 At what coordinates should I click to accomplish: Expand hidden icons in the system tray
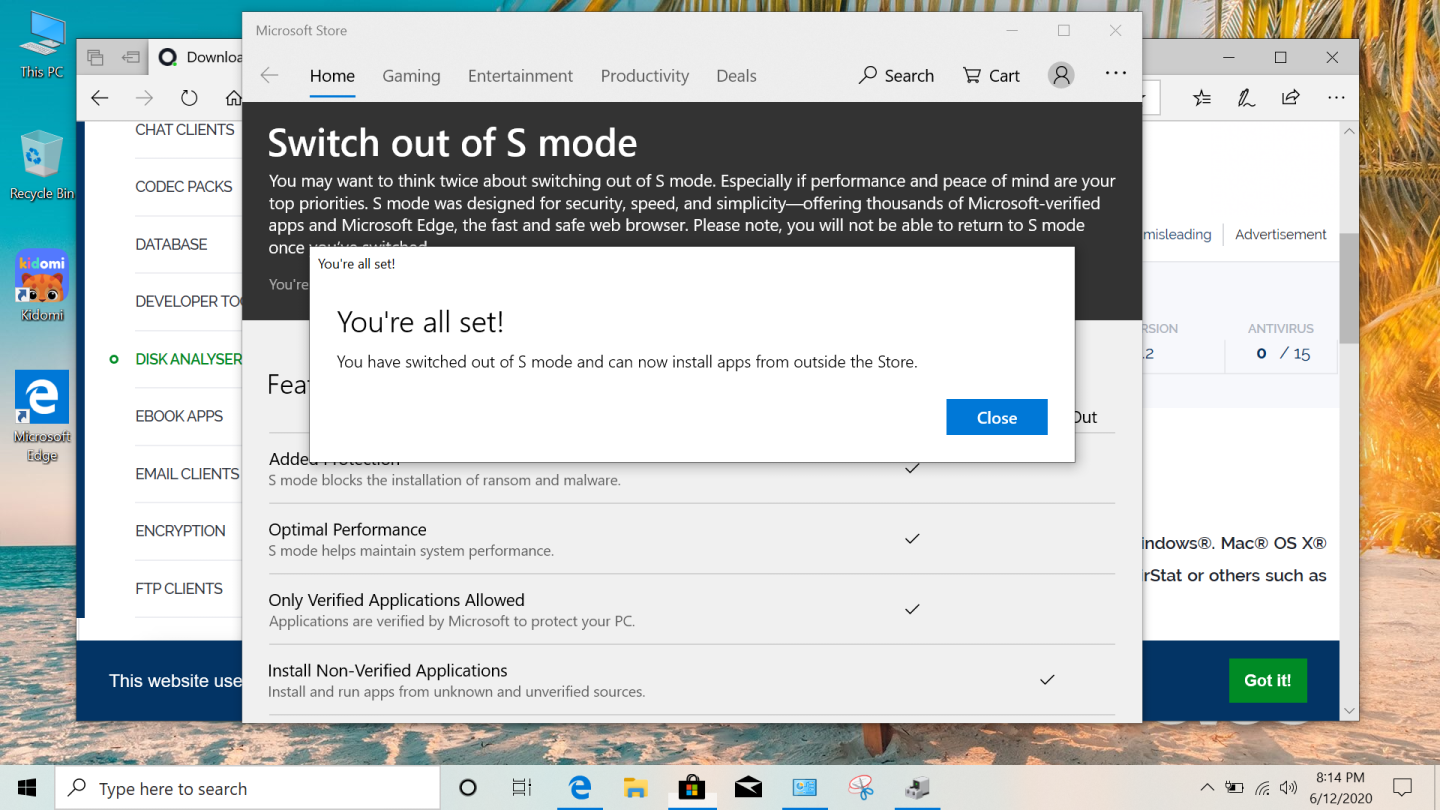coord(1207,787)
